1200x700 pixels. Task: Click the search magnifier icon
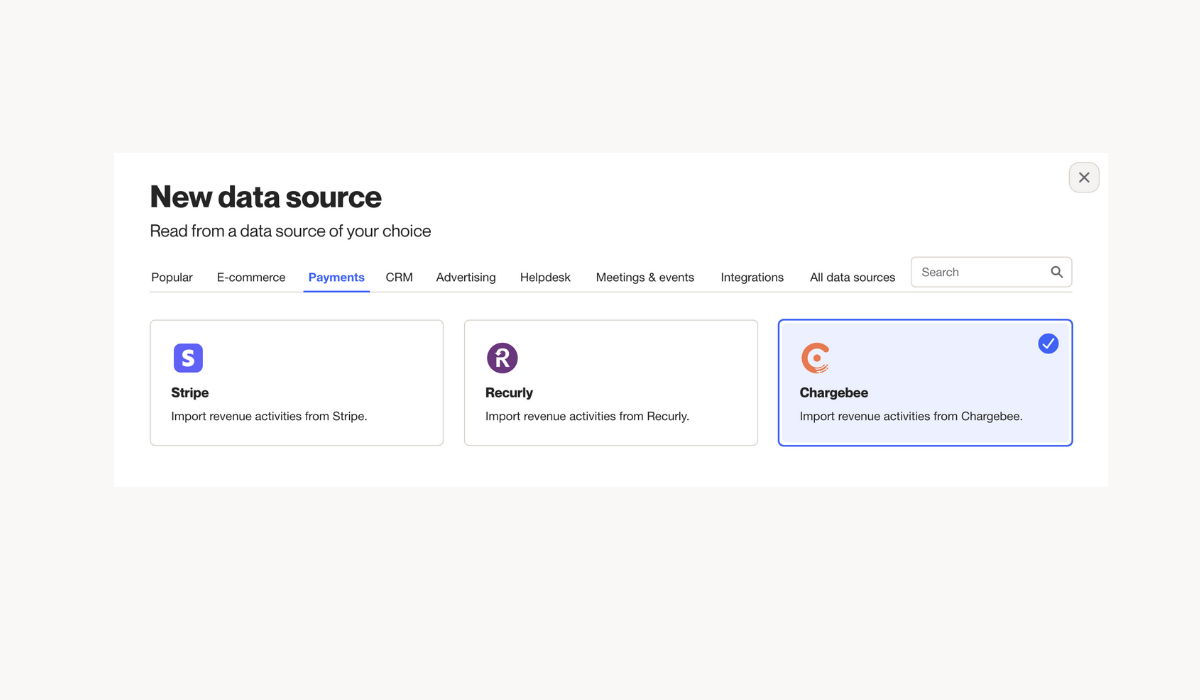point(1057,272)
